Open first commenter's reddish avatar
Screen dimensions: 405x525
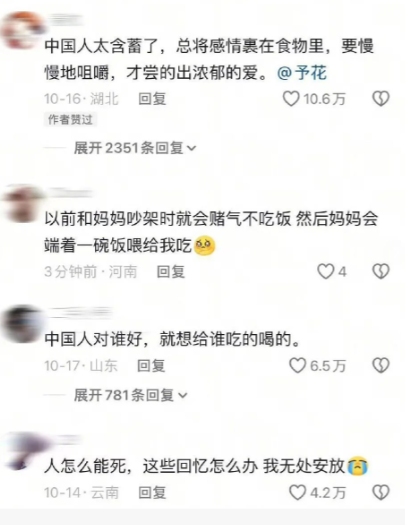click(x=22, y=30)
